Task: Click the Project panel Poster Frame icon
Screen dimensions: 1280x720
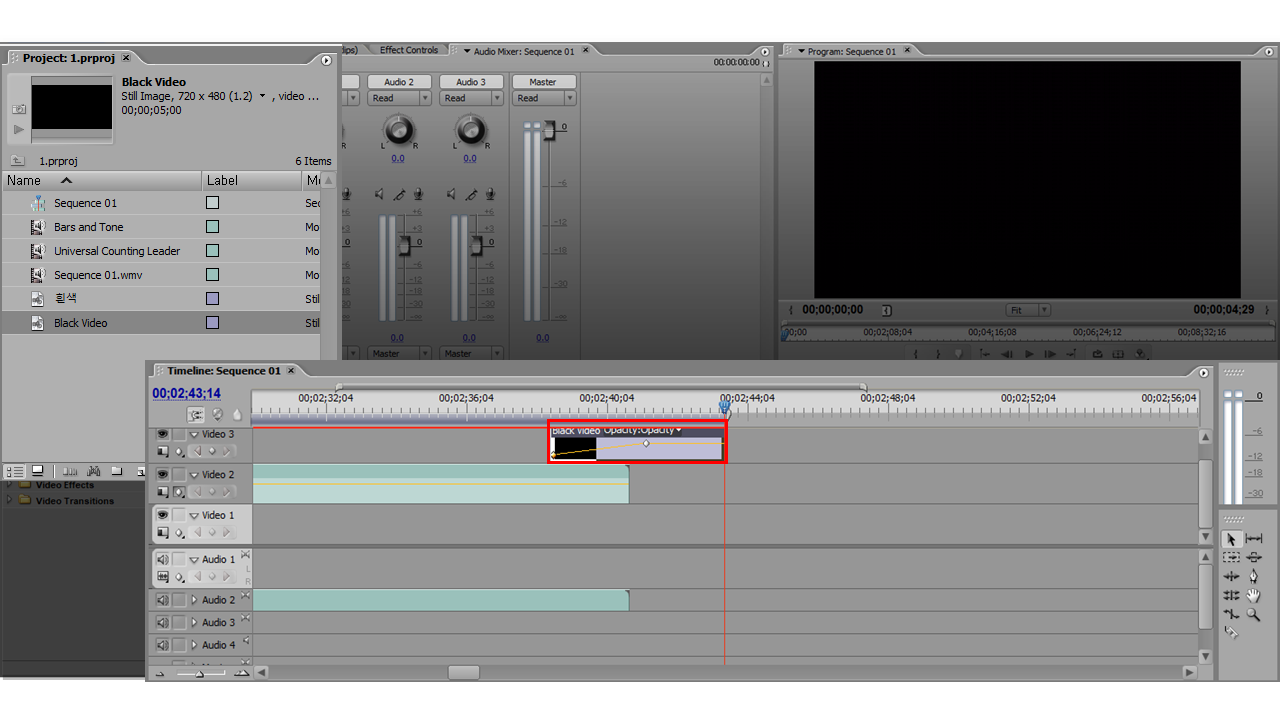Action: click(x=19, y=109)
